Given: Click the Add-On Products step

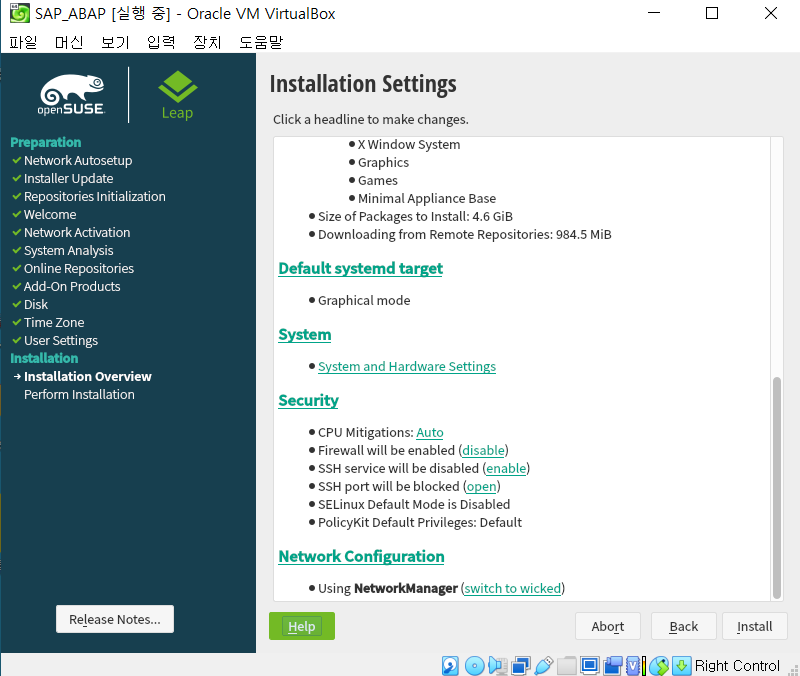Looking at the screenshot, I should point(72,286).
